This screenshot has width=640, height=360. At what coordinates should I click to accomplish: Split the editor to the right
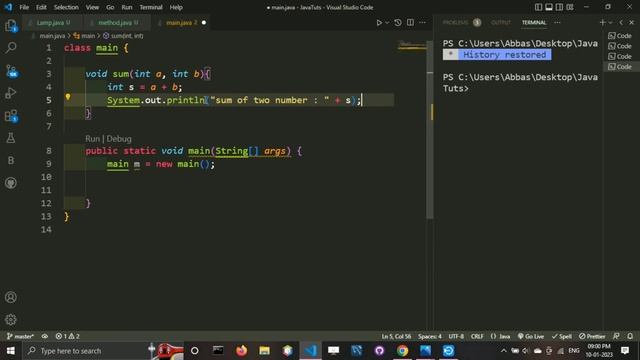(410, 22)
